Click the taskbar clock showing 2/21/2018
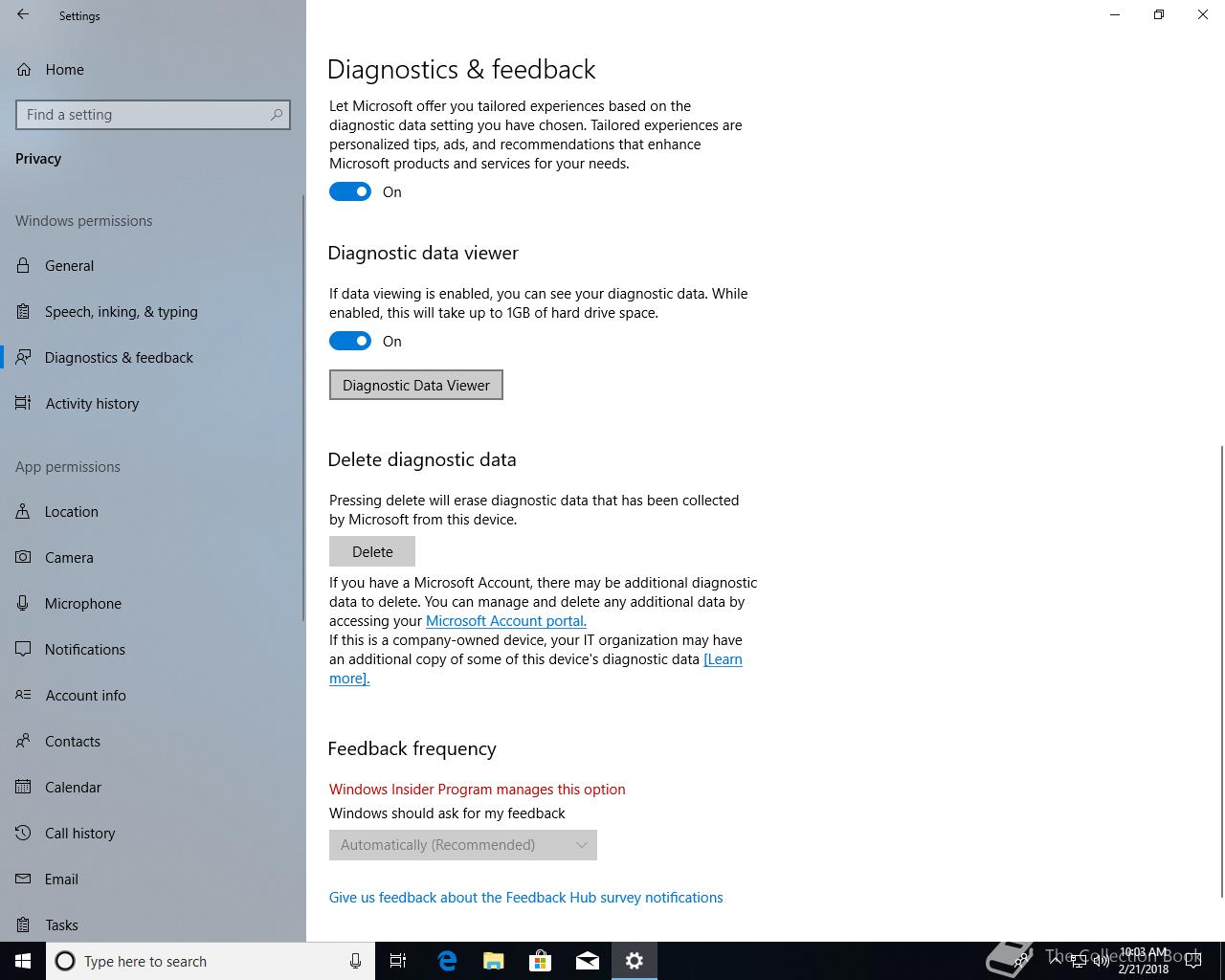This screenshot has height=980, width=1225. tap(1144, 961)
